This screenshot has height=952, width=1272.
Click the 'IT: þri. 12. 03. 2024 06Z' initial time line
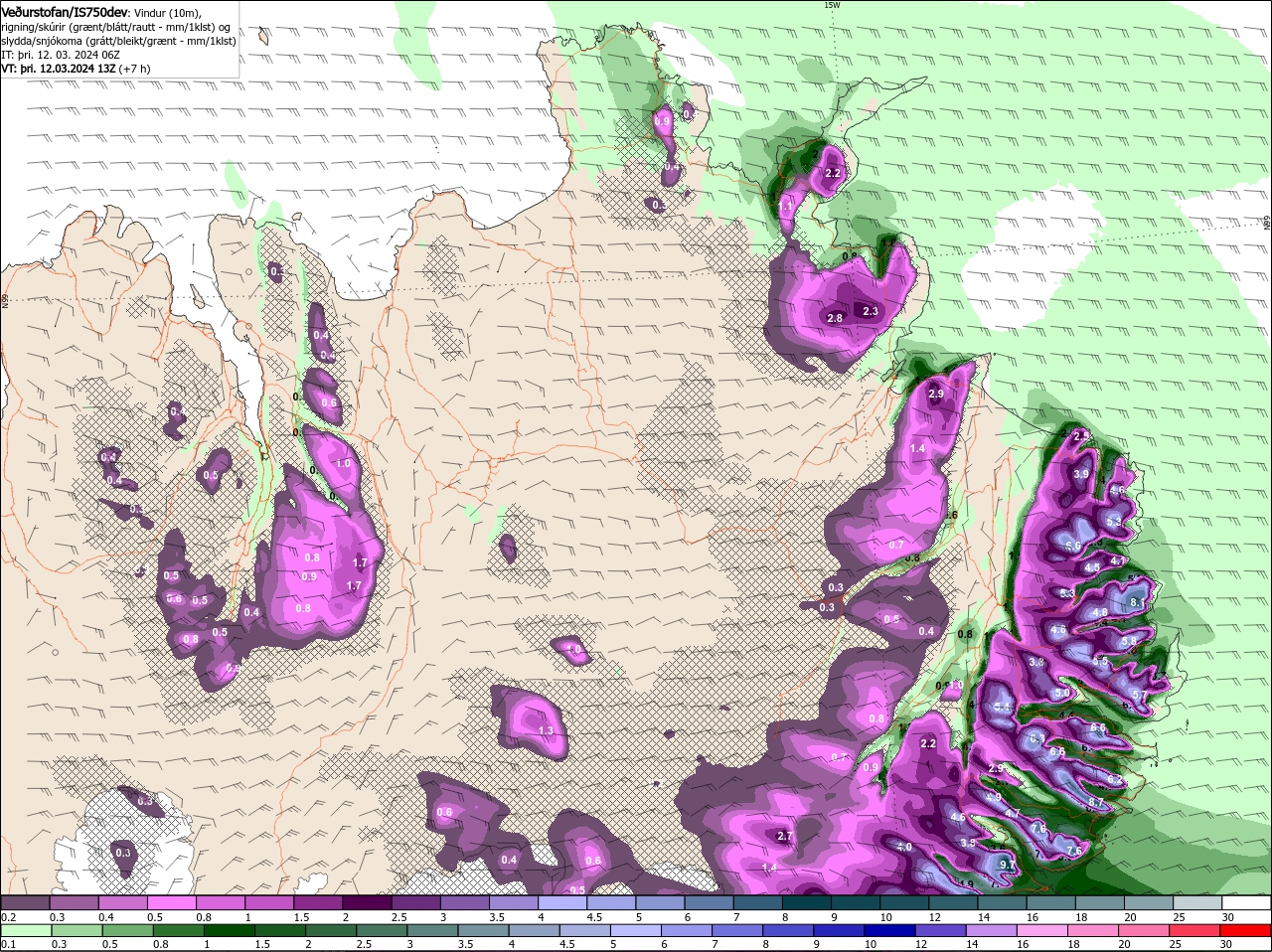coord(61,56)
